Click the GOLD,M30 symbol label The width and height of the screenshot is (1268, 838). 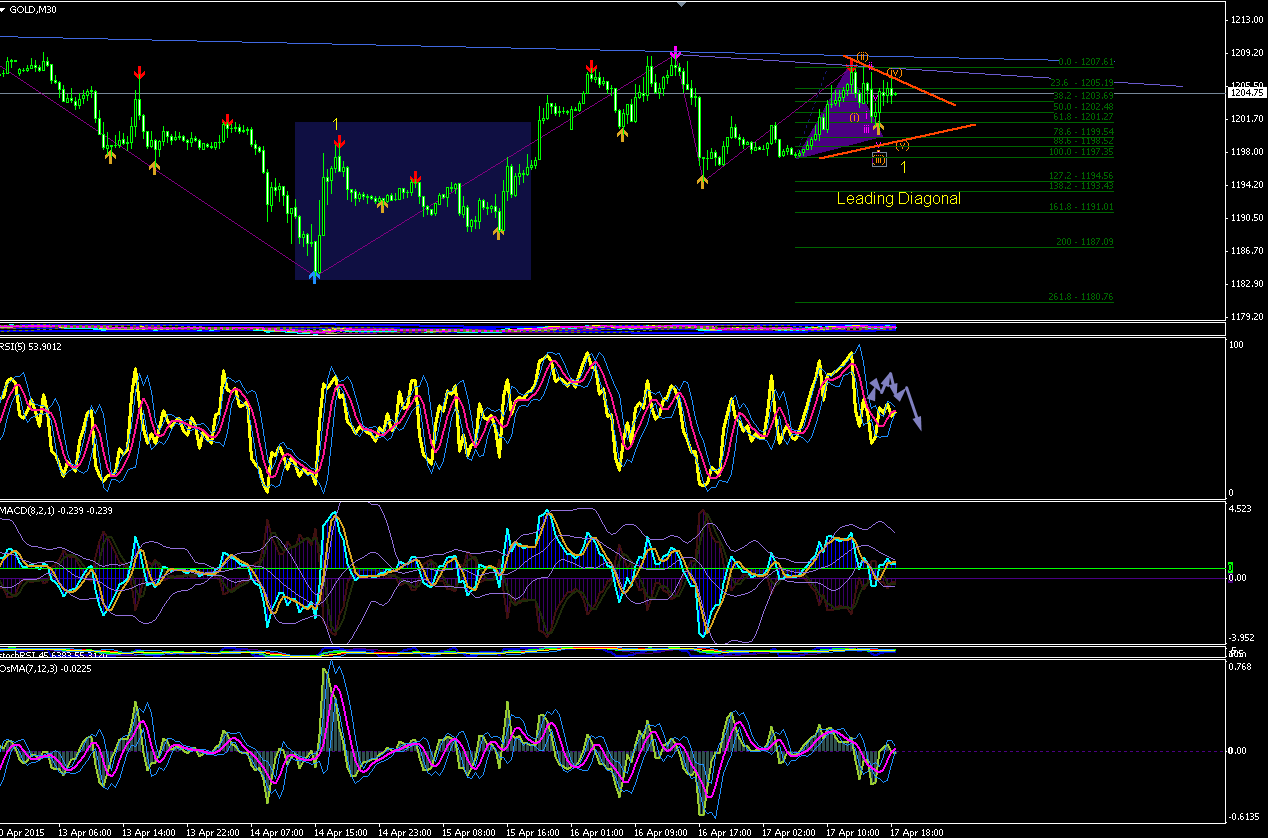pos(35,9)
